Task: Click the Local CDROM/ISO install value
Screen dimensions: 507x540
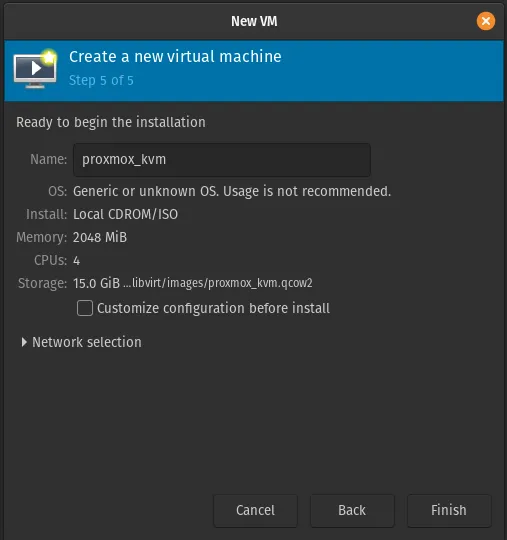Action: pyautogui.click(x=125, y=214)
